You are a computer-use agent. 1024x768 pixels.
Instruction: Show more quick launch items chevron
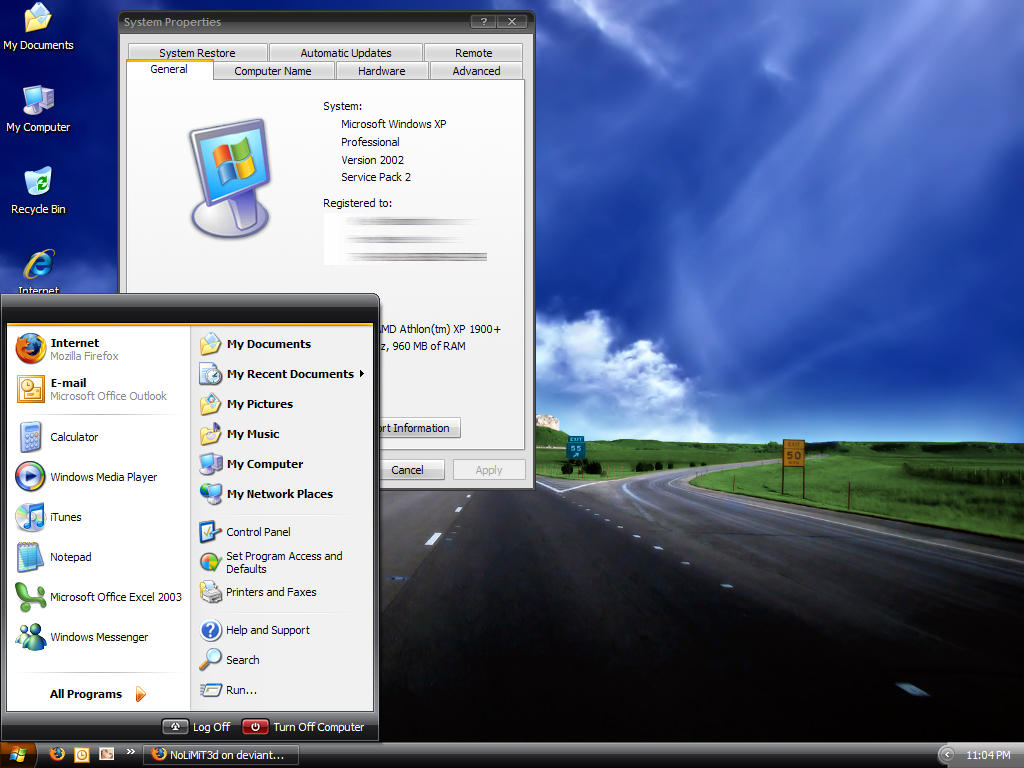click(x=131, y=752)
